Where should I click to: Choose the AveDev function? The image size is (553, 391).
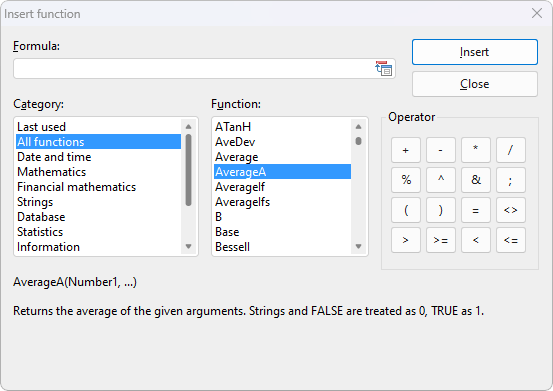tap(282, 142)
